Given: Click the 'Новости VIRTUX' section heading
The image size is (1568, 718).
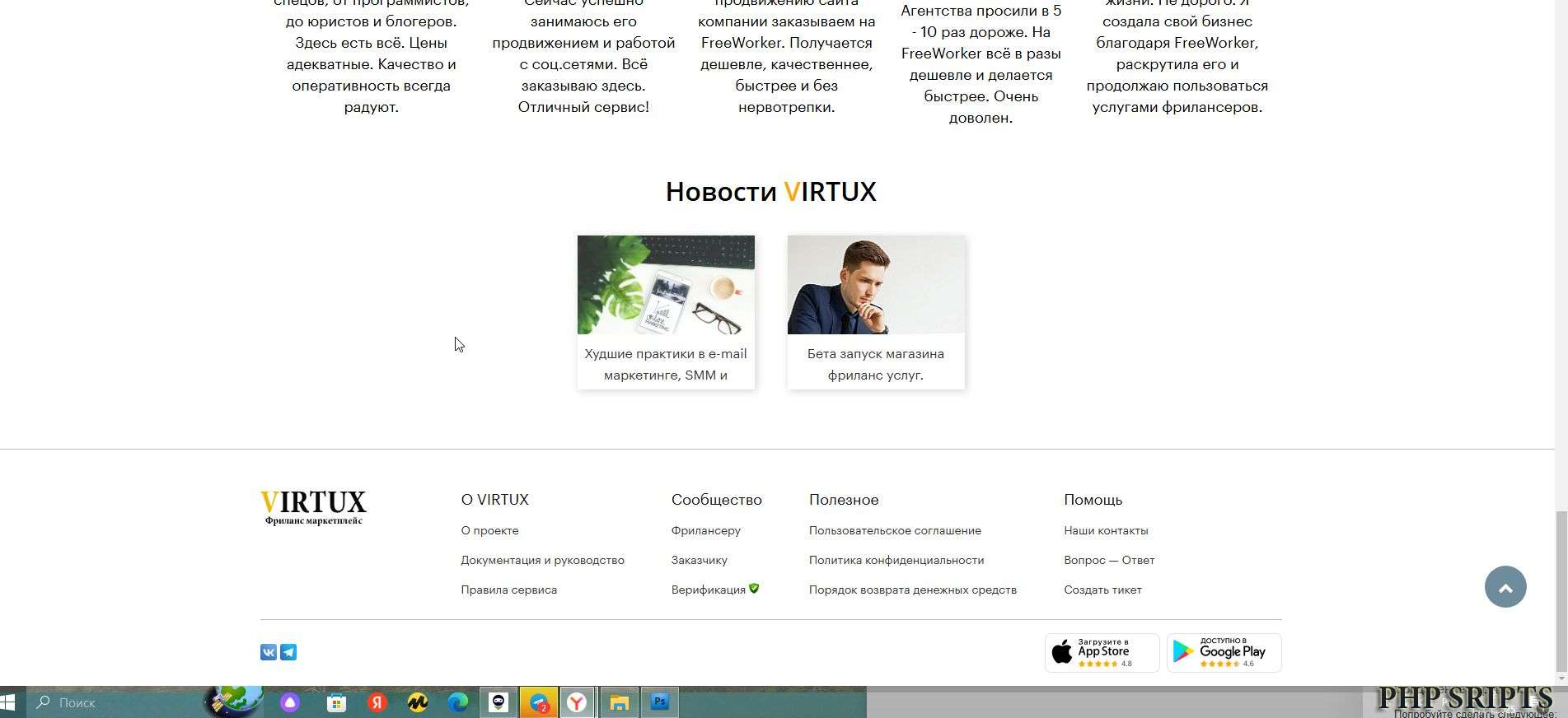Looking at the screenshot, I should tap(770, 192).
